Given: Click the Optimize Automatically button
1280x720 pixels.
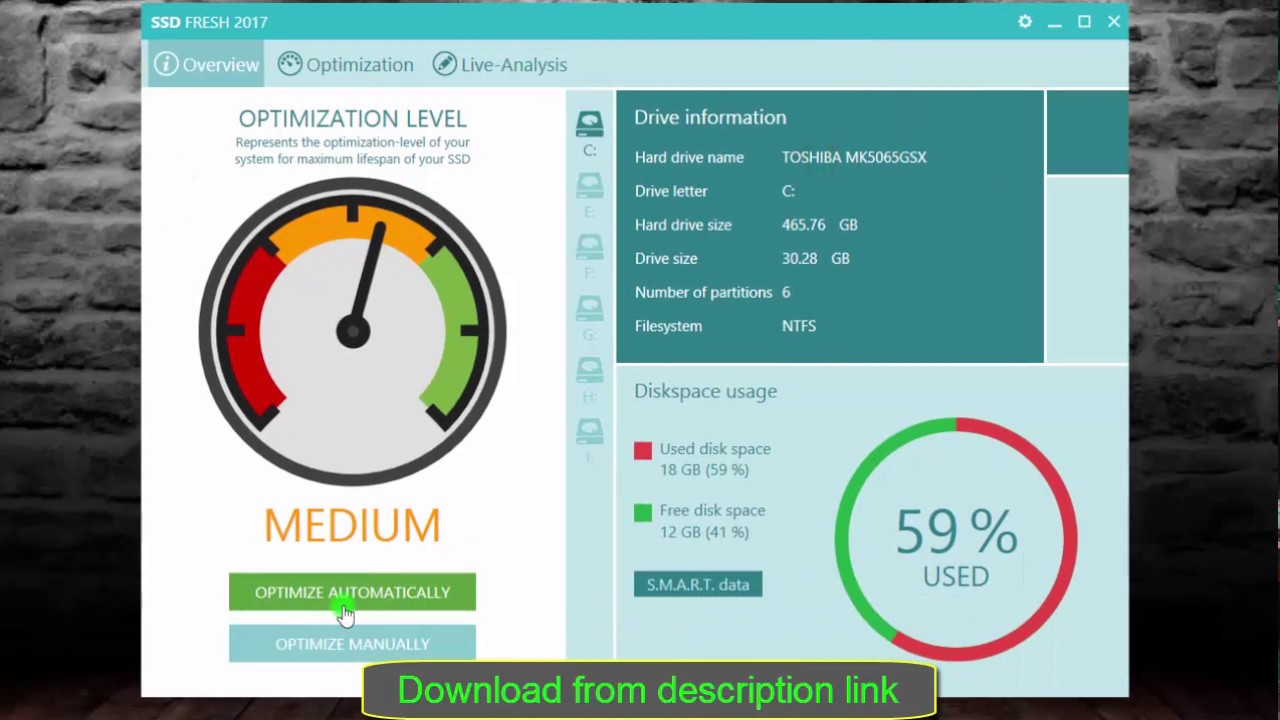Looking at the screenshot, I should [352, 592].
